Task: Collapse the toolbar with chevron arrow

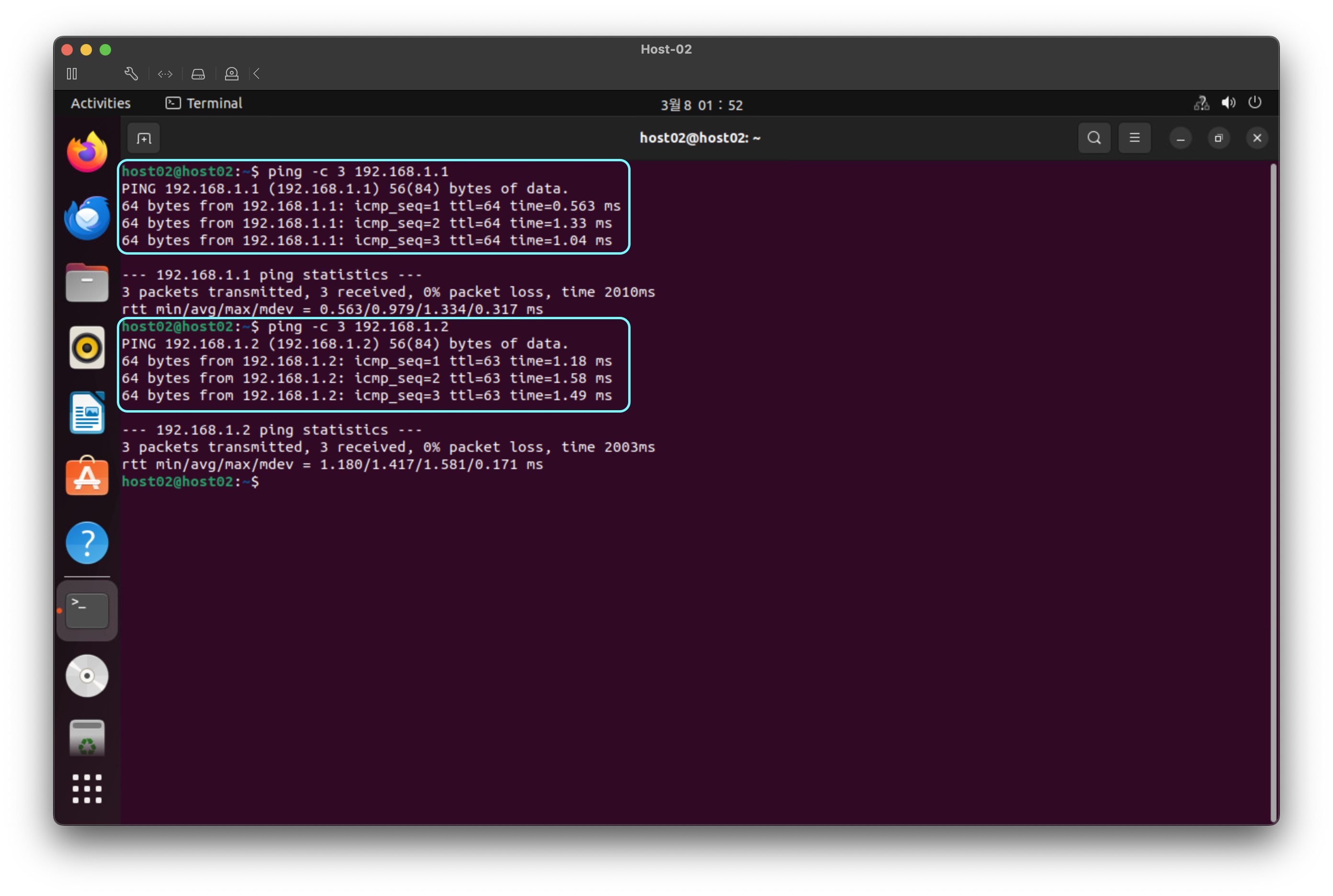Action: pos(257,74)
